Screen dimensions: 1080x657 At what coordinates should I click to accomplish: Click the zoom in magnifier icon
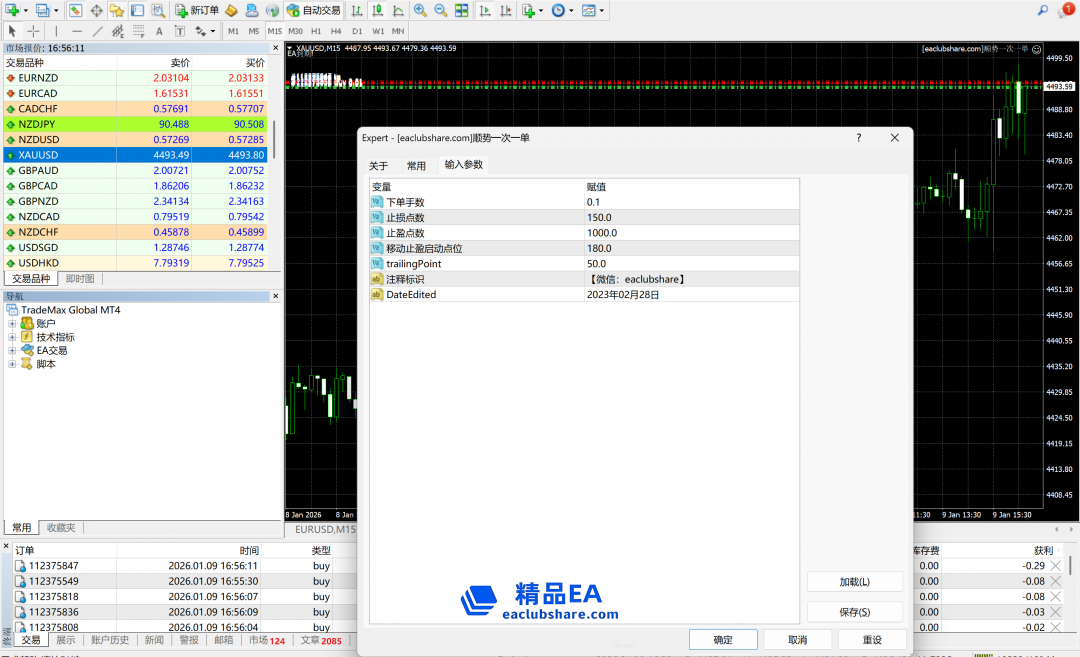[420, 10]
